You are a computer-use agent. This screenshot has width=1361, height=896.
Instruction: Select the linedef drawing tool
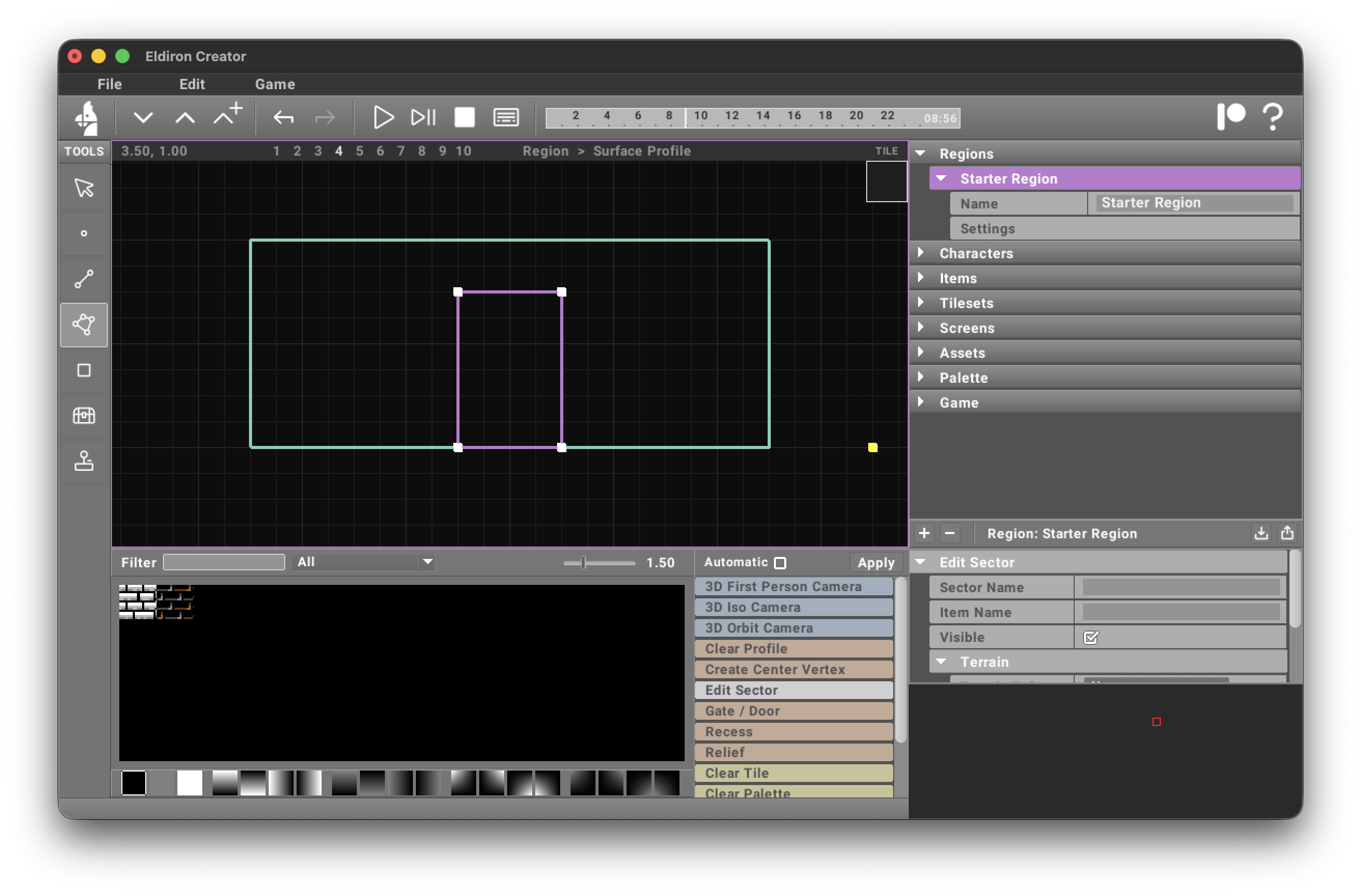[x=84, y=278]
